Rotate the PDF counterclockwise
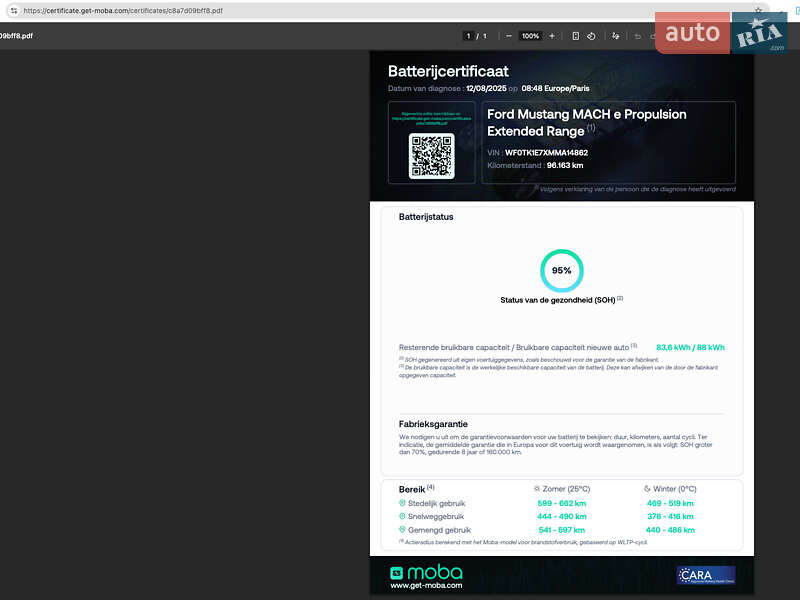The image size is (800, 600). pos(591,36)
